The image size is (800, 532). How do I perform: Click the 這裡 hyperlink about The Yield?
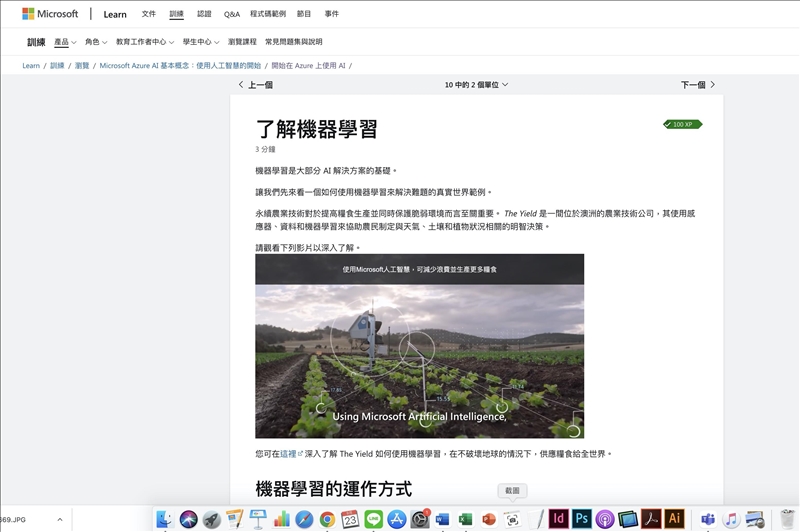tap(289, 454)
